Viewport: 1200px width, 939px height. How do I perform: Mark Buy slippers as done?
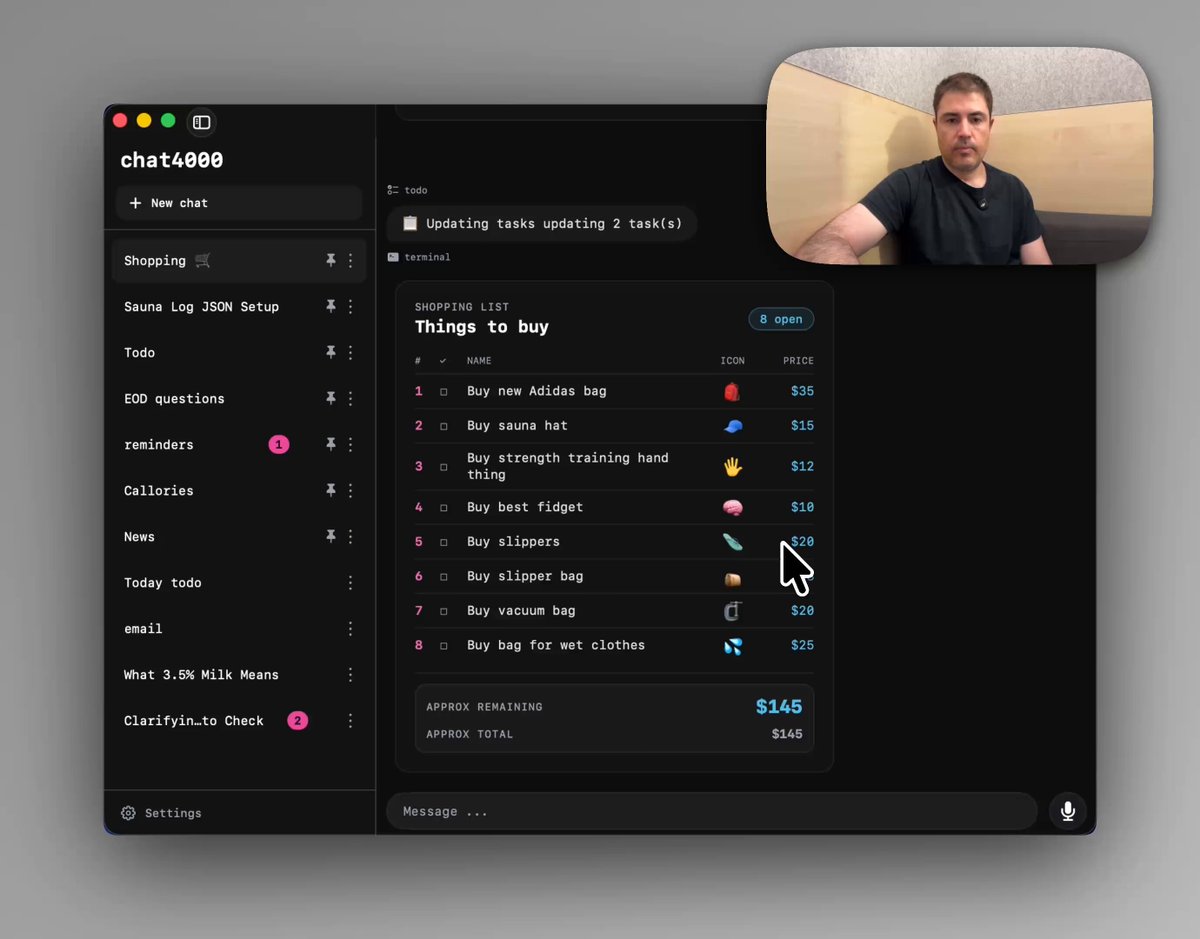point(444,542)
